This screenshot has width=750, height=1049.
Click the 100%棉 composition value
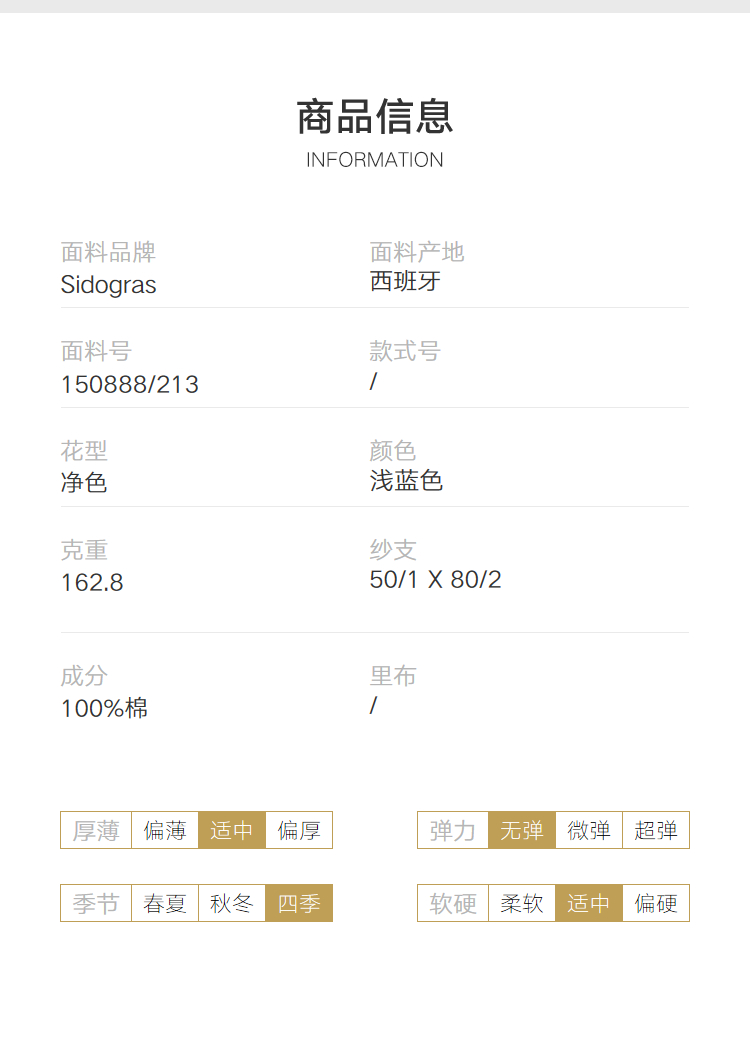(104, 708)
